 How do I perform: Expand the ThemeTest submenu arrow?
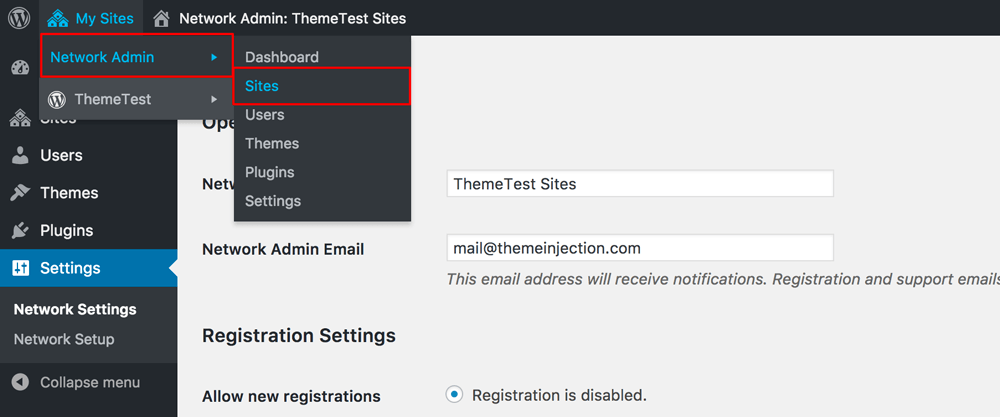[x=214, y=99]
